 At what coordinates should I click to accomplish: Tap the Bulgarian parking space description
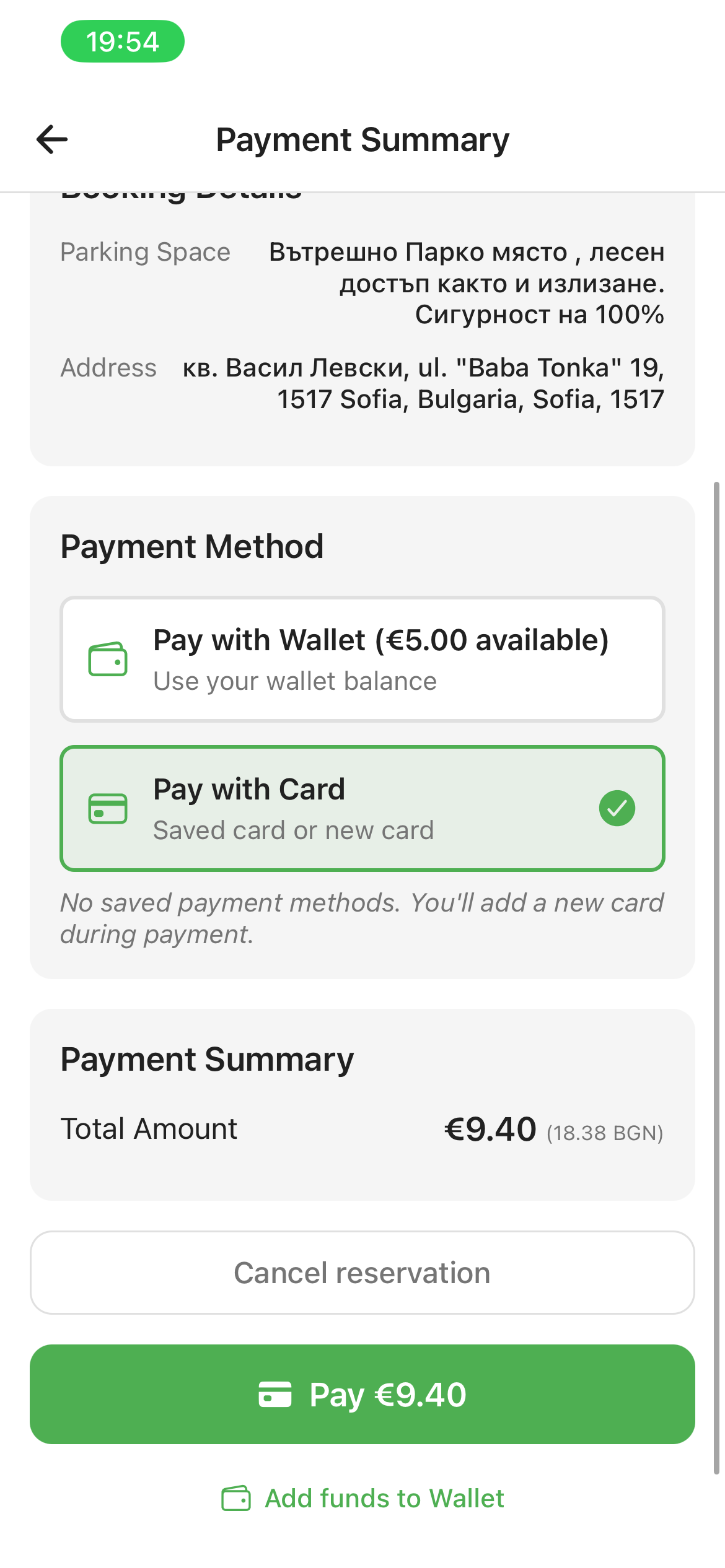click(467, 284)
